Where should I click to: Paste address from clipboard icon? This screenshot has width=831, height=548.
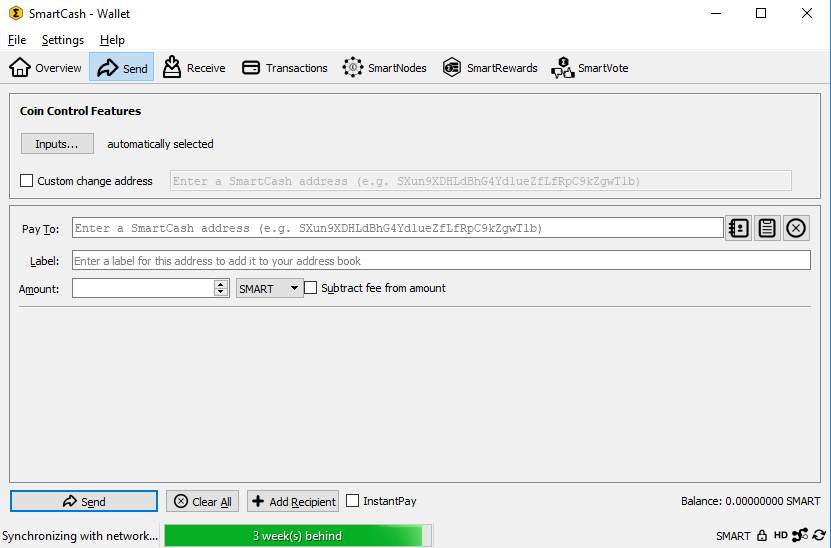(x=767, y=228)
